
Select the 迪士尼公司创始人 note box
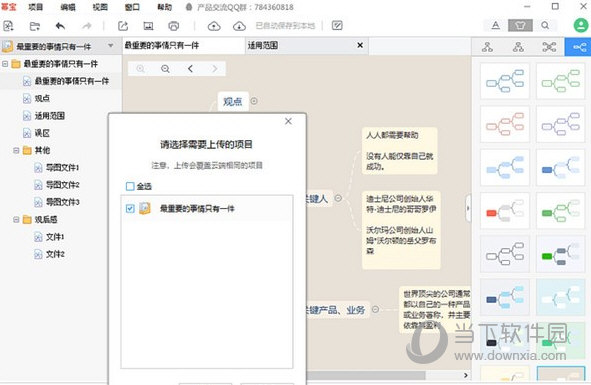401,230
